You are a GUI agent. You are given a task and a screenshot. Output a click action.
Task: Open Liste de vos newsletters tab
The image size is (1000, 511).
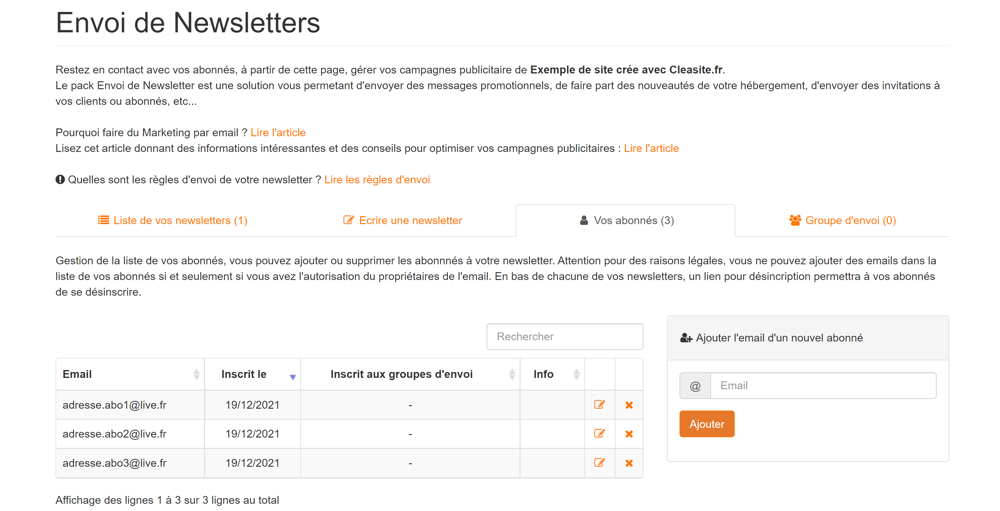point(173,220)
